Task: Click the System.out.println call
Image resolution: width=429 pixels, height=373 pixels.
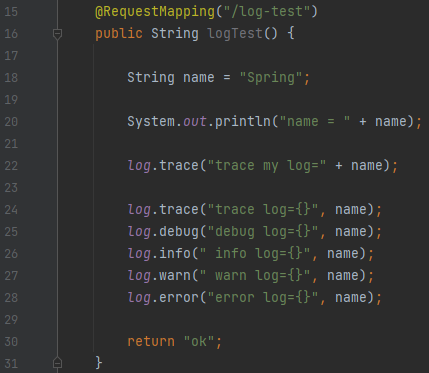Action: tap(199, 122)
